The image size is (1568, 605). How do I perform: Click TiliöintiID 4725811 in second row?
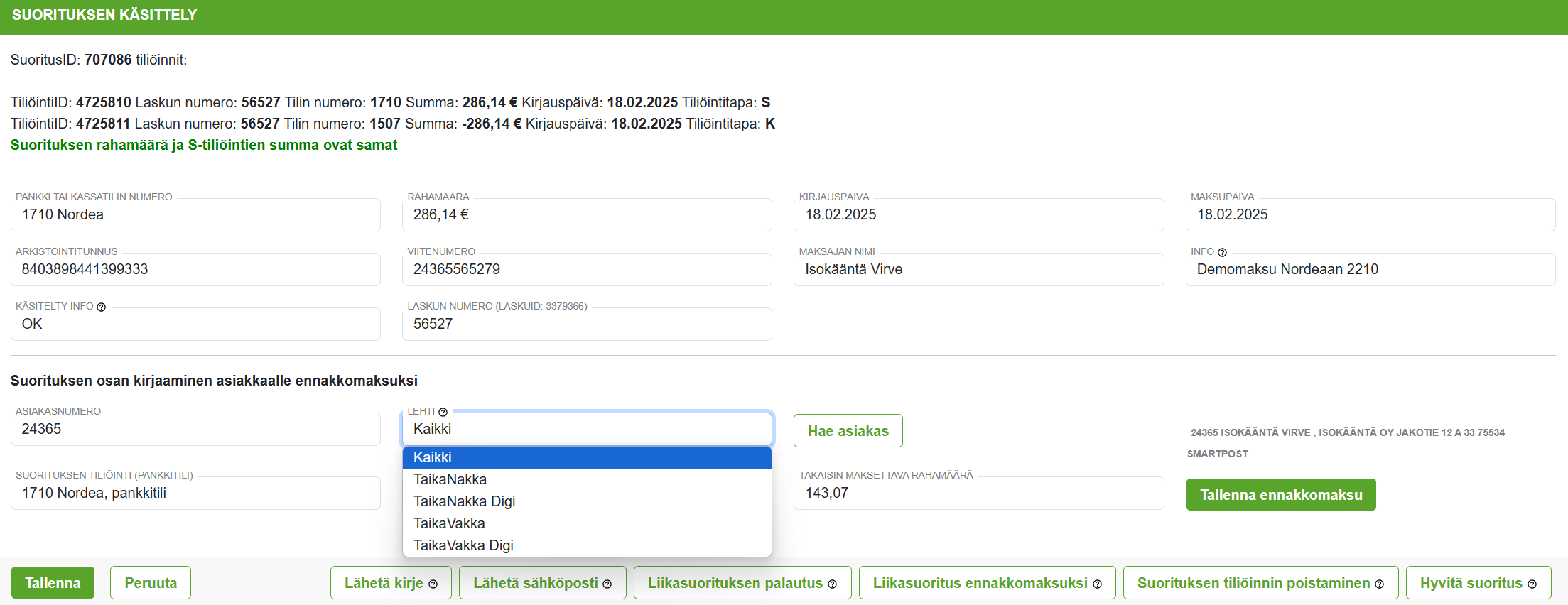[103, 124]
